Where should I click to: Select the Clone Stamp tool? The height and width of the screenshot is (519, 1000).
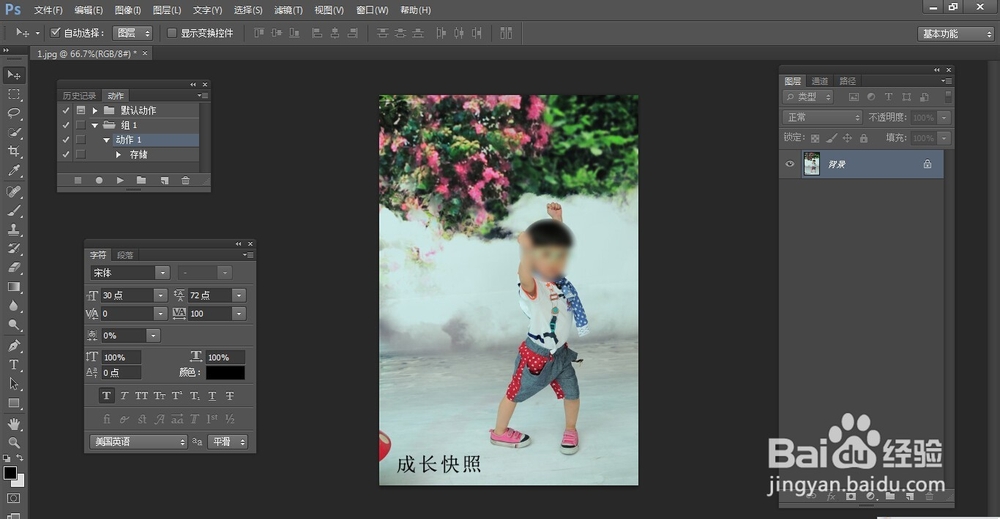tap(13, 230)
